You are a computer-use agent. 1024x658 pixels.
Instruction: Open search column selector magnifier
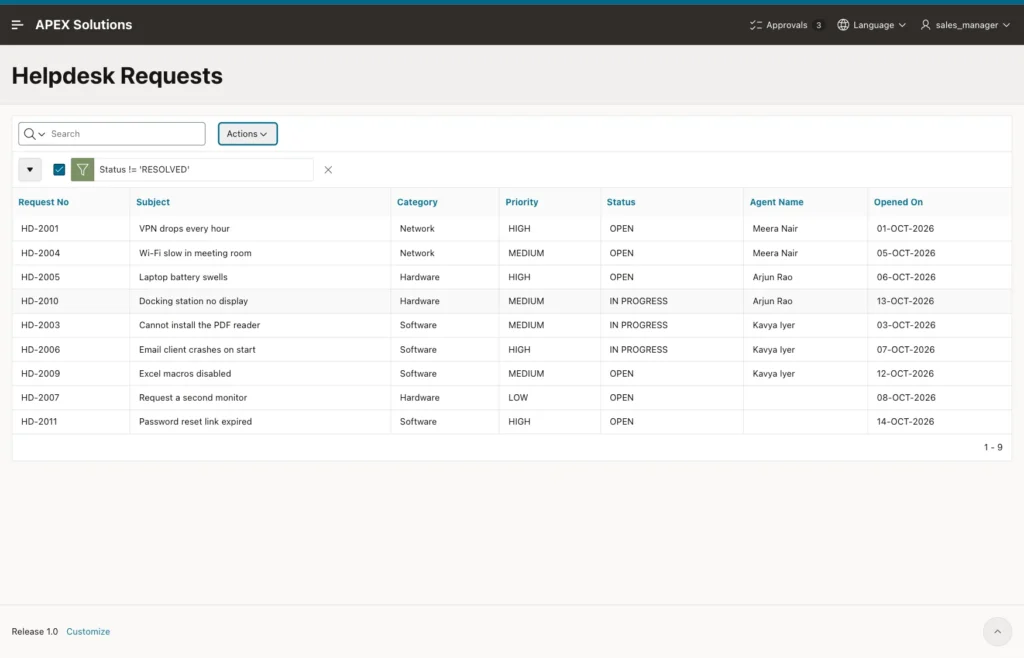click(34, 134)
